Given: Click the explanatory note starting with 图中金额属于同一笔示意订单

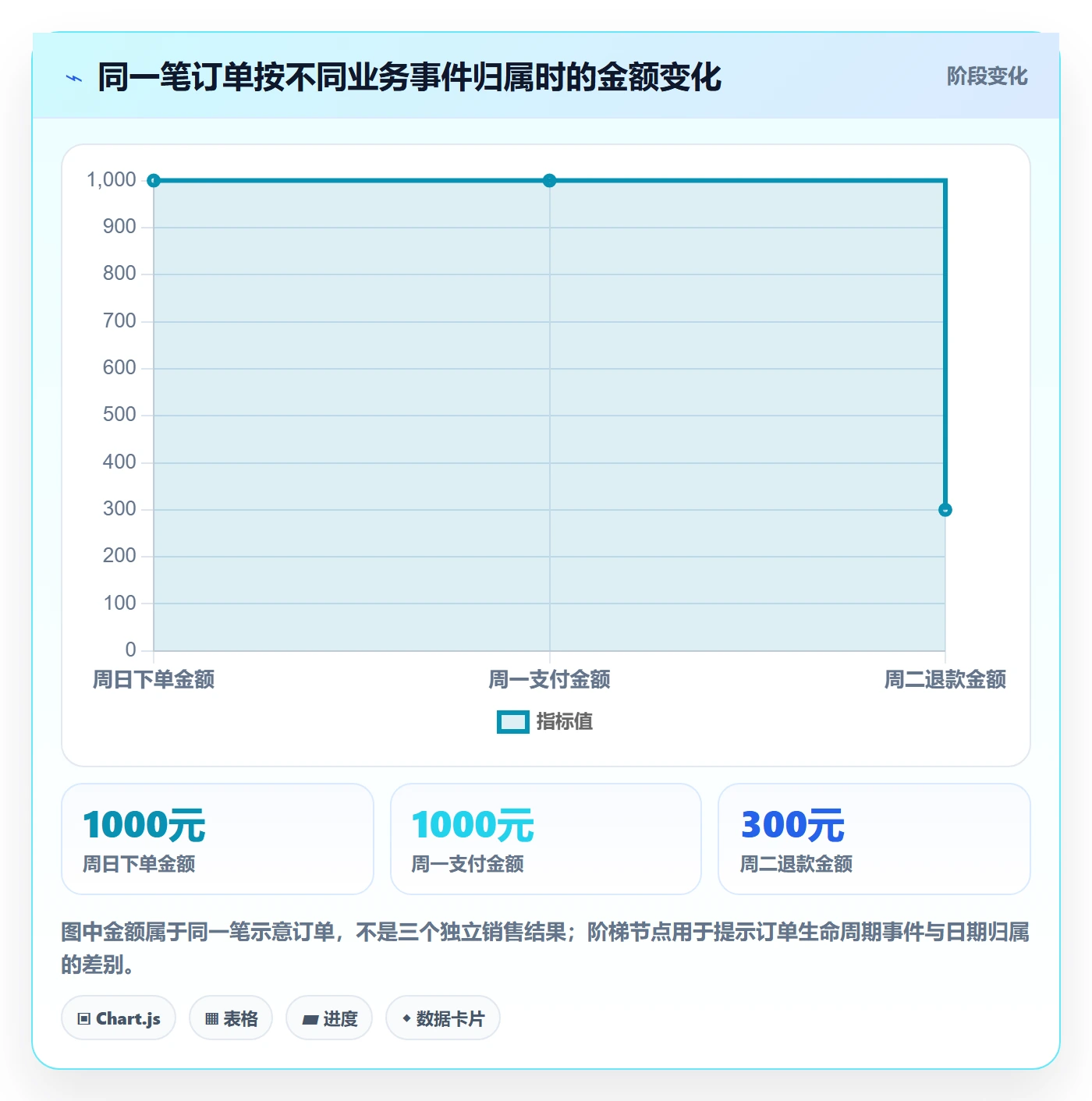Looking at the screenshot, I should coord(545,948).
